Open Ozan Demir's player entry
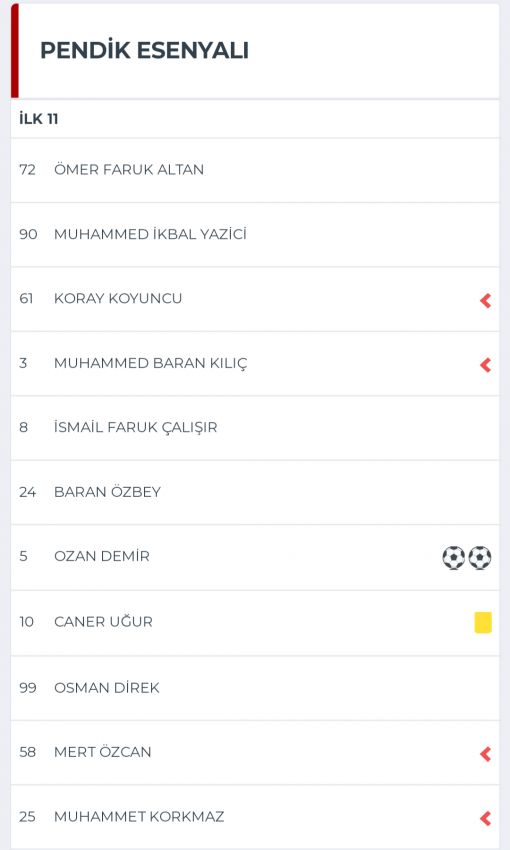Image resolution: width=510 pixels, height=850 pixels. (x=255, y=557)
